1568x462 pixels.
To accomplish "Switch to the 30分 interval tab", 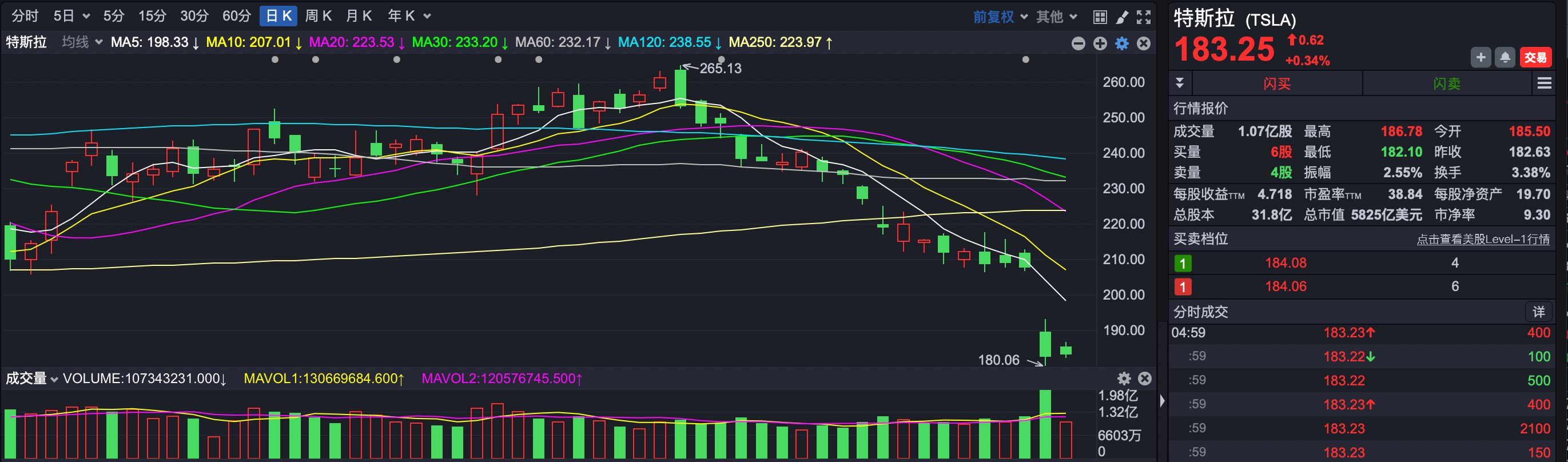I will tap(194, 16).
